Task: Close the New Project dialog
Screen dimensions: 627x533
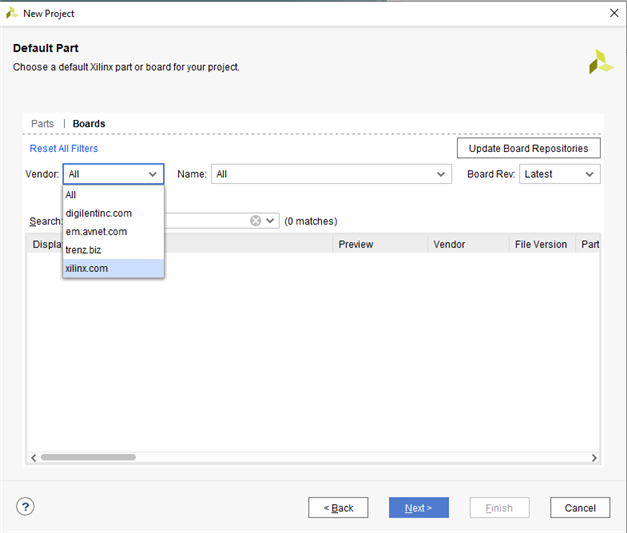Action: pos(612,13)
